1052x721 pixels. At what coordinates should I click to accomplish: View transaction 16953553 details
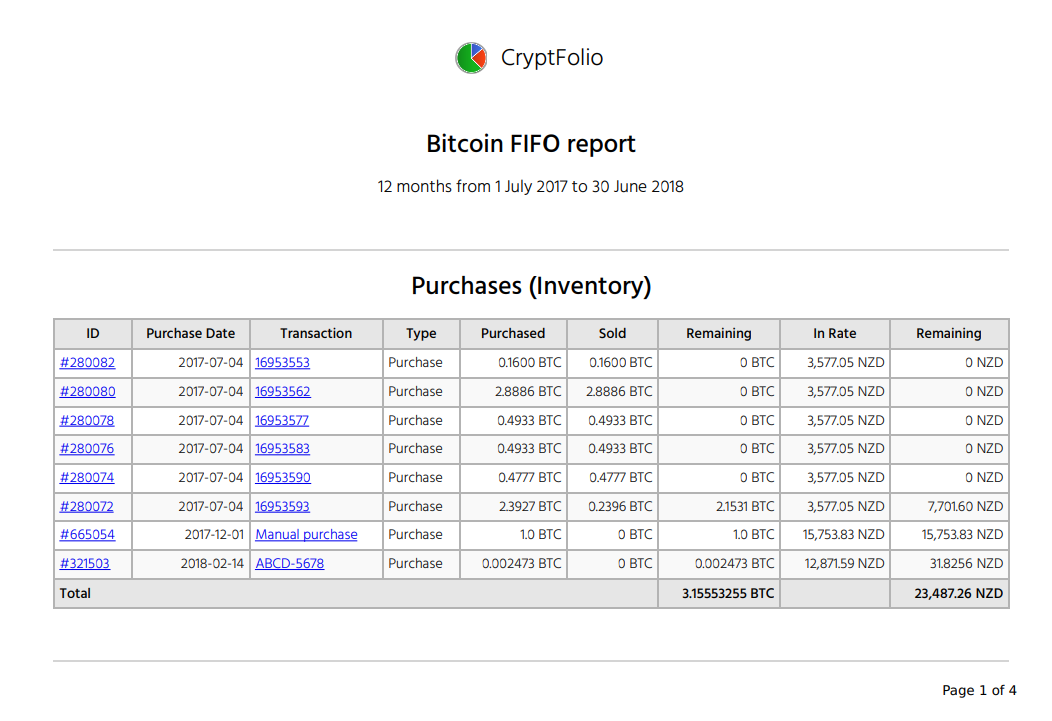tap(283, 363)
